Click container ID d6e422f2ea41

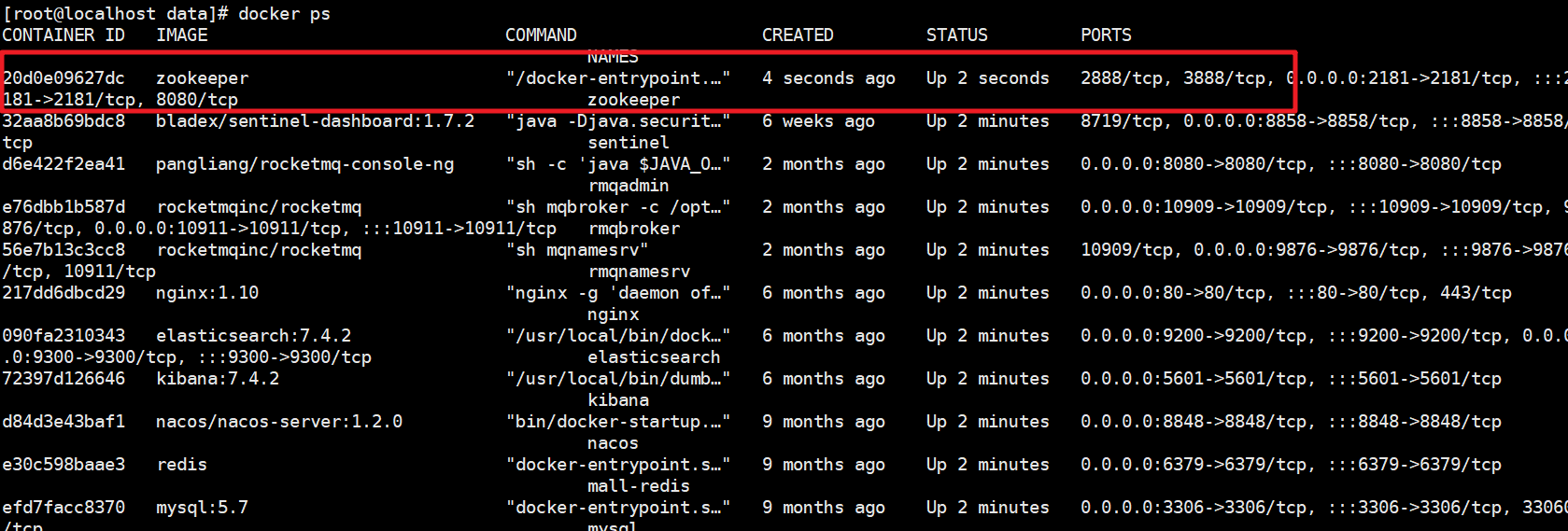tap(64, 164)
